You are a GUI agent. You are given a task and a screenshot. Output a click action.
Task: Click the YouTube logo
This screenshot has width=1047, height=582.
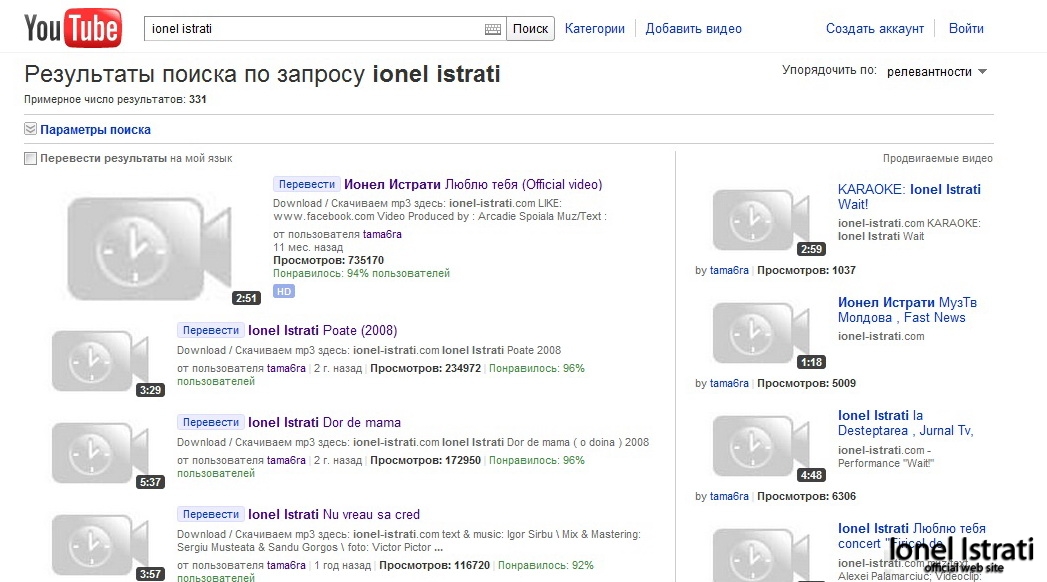click(72, 29)
